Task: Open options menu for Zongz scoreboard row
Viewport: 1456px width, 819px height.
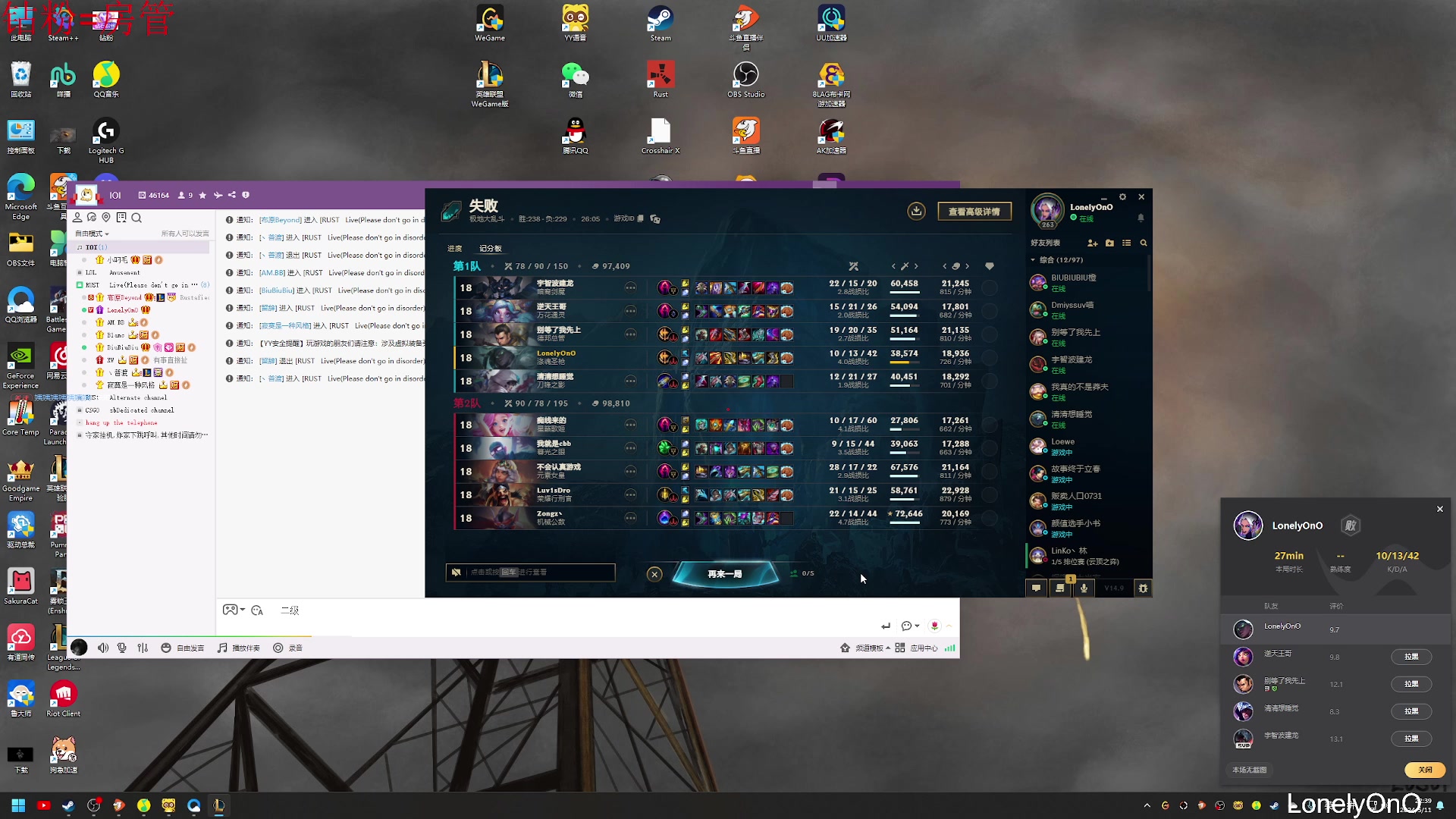Action: pos(630,518)
